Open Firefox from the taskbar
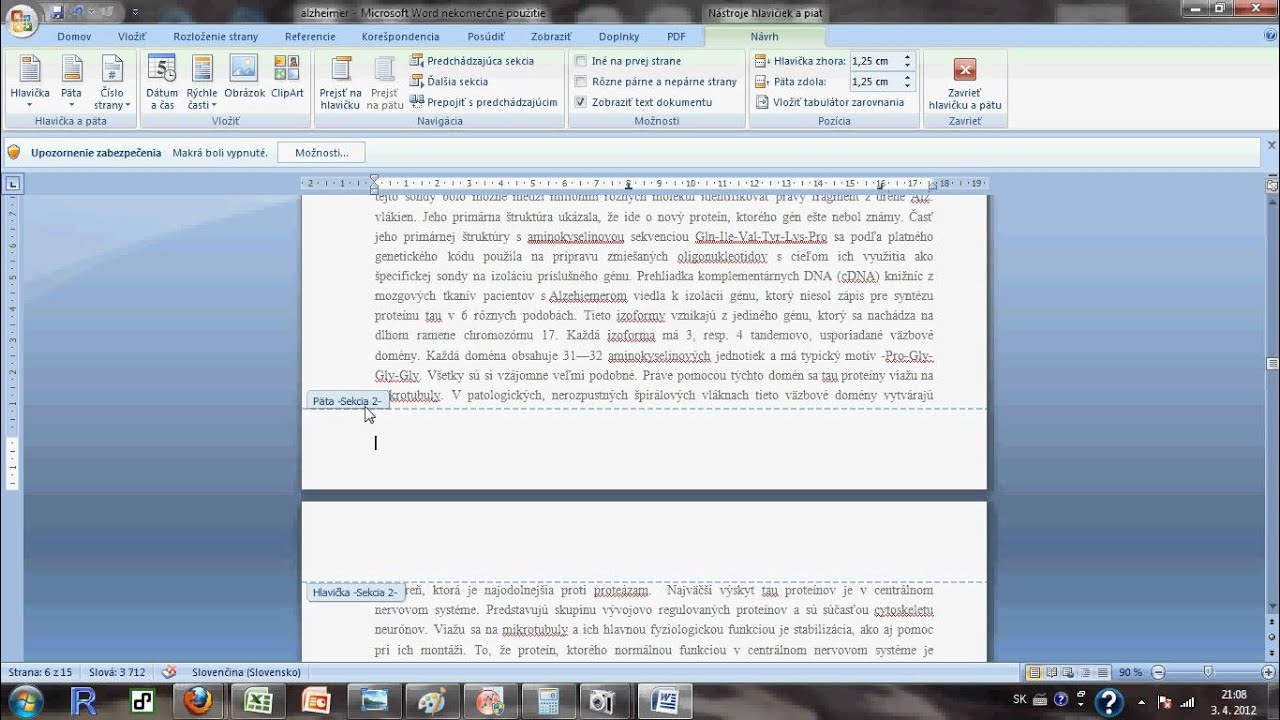The width and height of the screenshot is (1280, 720). point(197,701)
